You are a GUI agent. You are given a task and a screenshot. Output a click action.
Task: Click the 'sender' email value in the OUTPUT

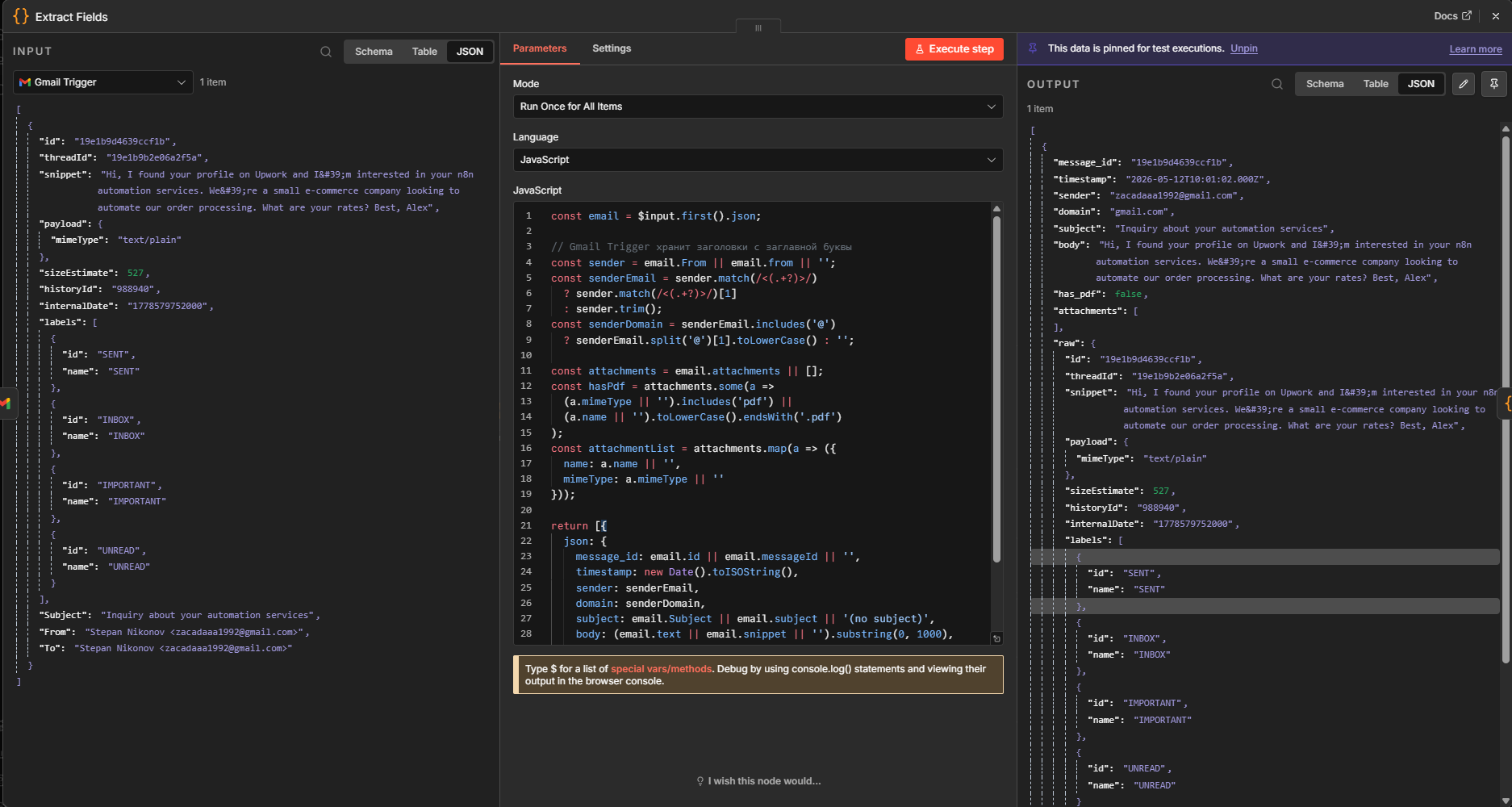pyautogui.click(x=1176, y=195)
